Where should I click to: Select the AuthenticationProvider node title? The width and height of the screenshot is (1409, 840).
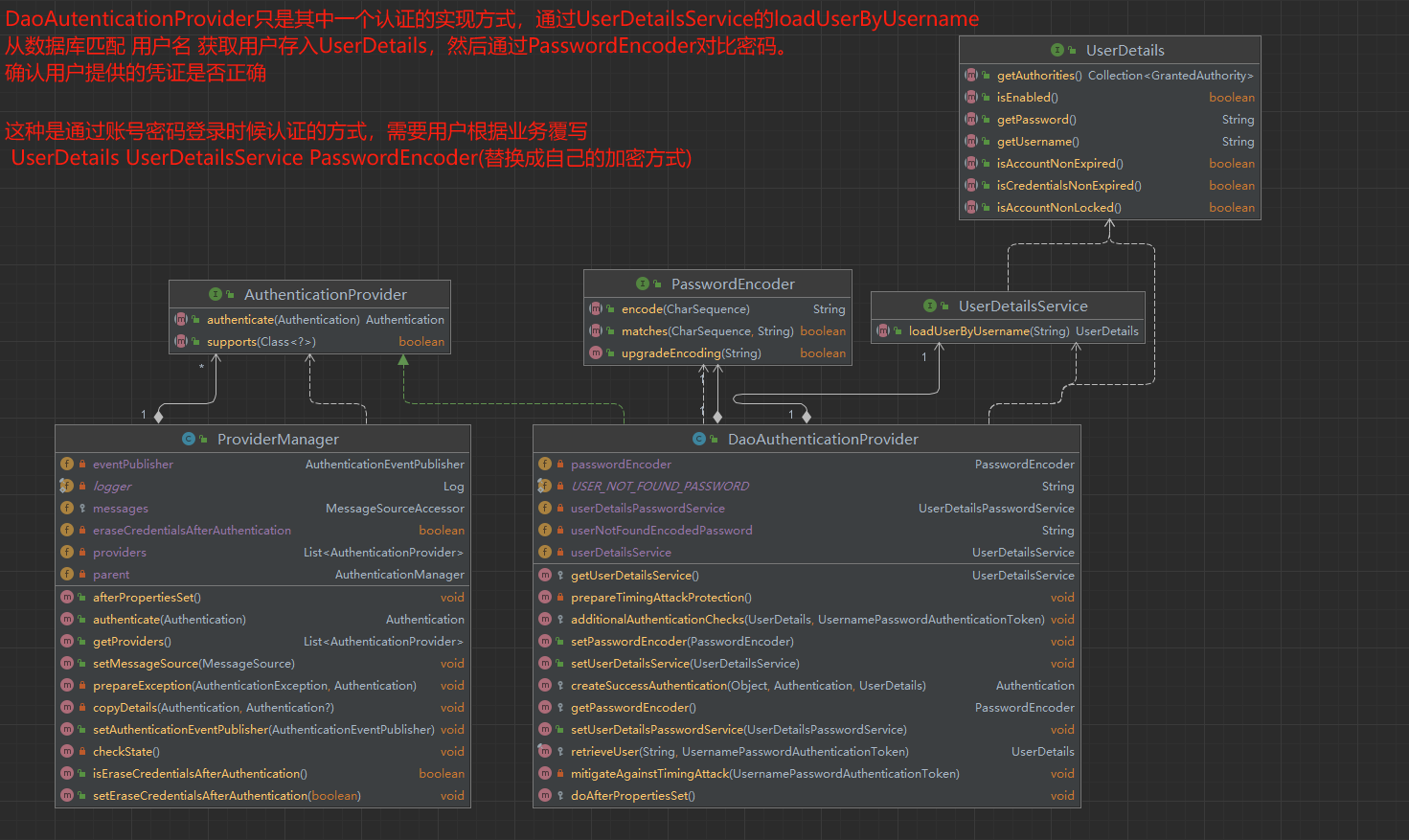point(326,294)
